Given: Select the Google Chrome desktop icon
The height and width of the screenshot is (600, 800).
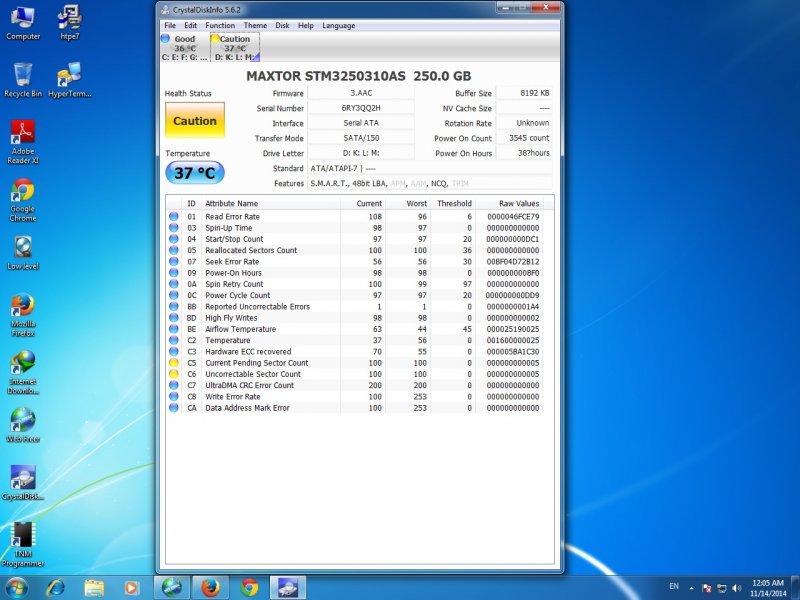Looking at the screenshot, I should tap(23, 200).
